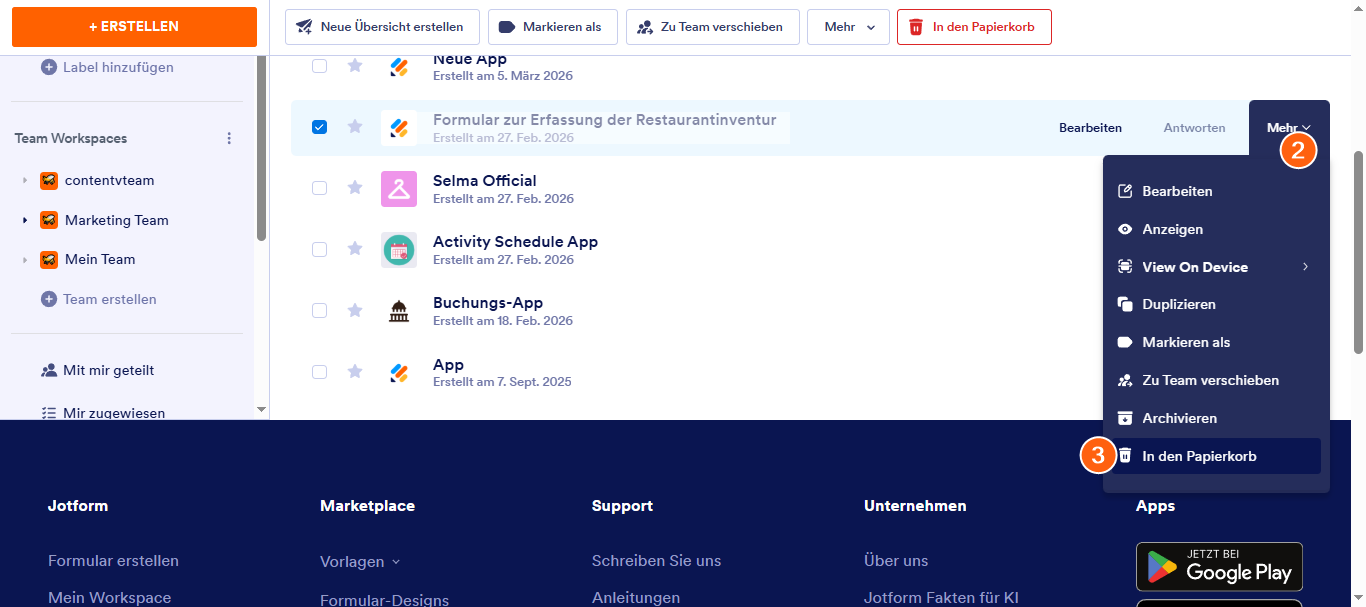The height and width of the screenshot is (607, 1366).
Task: Click Jotform logo icon of the Restaurantinventur row
Action: (x=399, y=128)
